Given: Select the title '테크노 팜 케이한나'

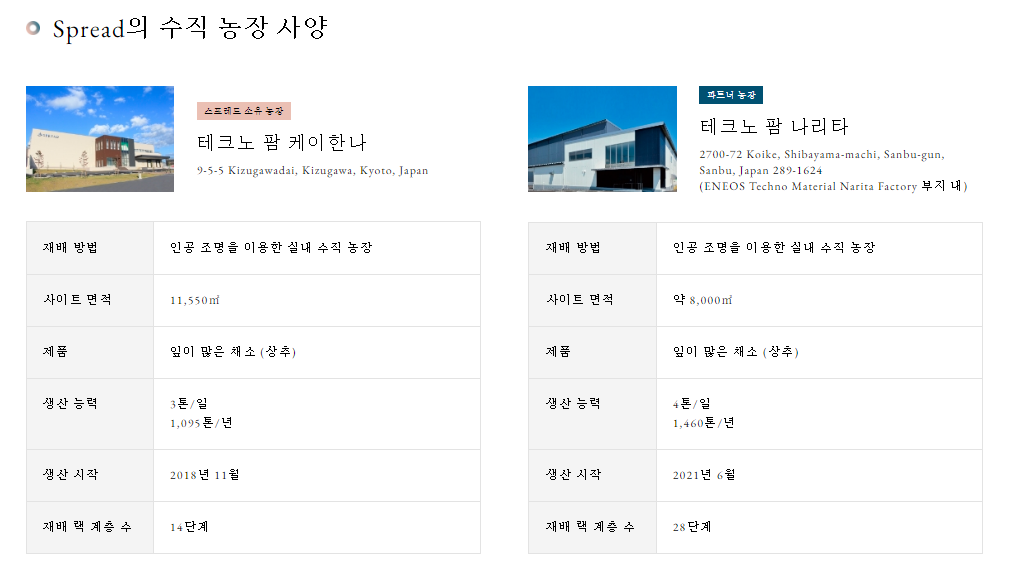Looking at the screenshot, I should [x=282, y=142].
